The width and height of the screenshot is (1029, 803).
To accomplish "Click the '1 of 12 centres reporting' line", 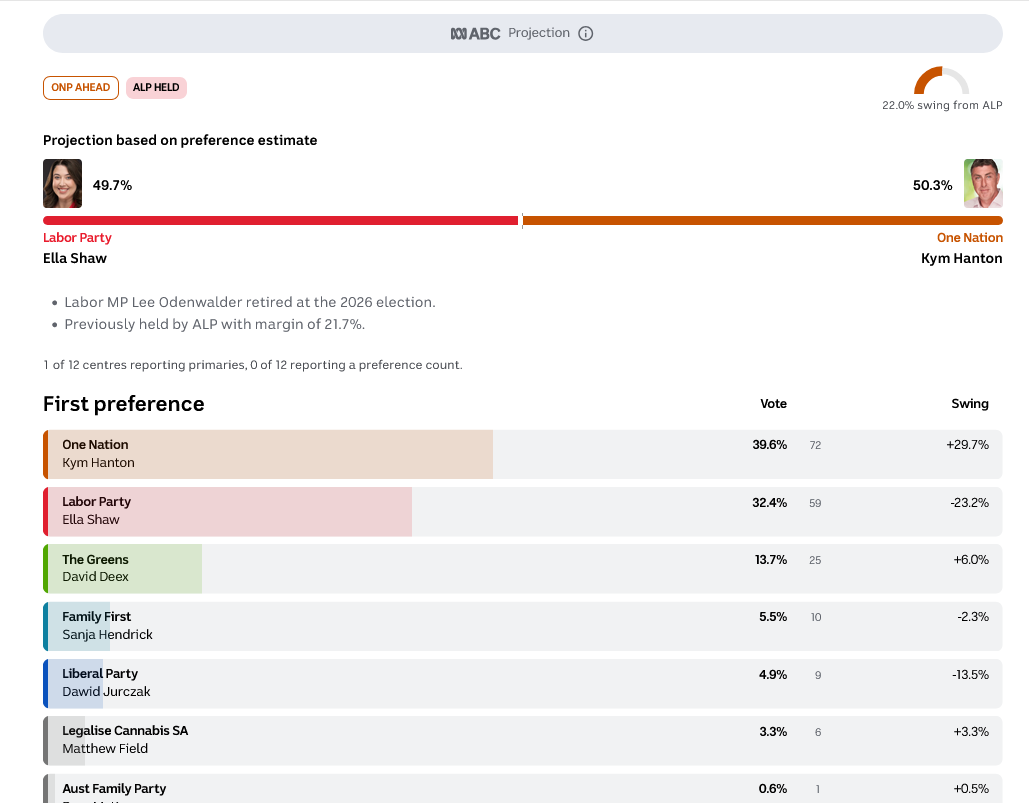I will (x=253, y=365).
